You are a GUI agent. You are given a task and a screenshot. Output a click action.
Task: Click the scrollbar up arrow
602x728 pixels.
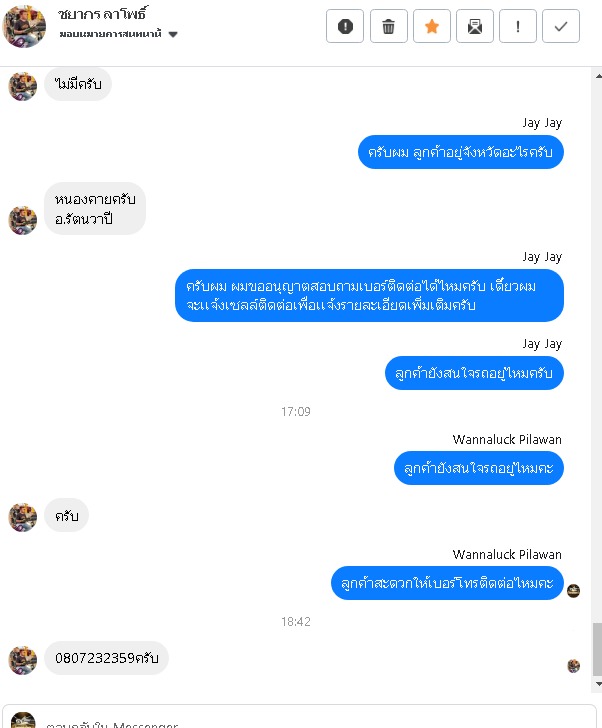[598, 76]
